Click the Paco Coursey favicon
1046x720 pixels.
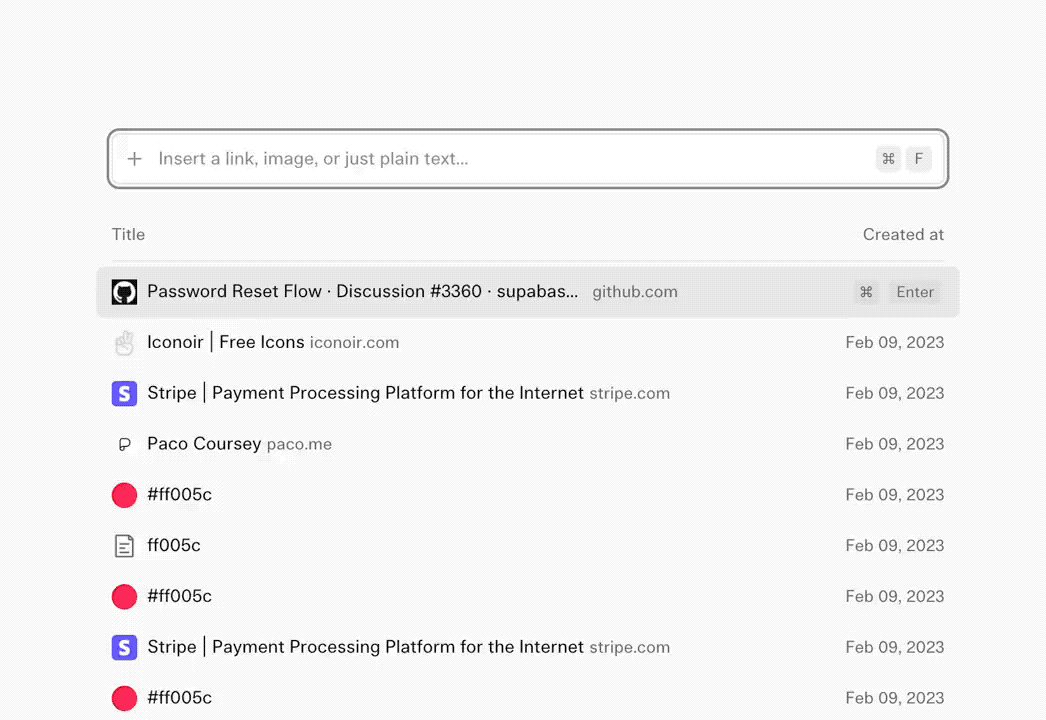[x=124, y=444]
